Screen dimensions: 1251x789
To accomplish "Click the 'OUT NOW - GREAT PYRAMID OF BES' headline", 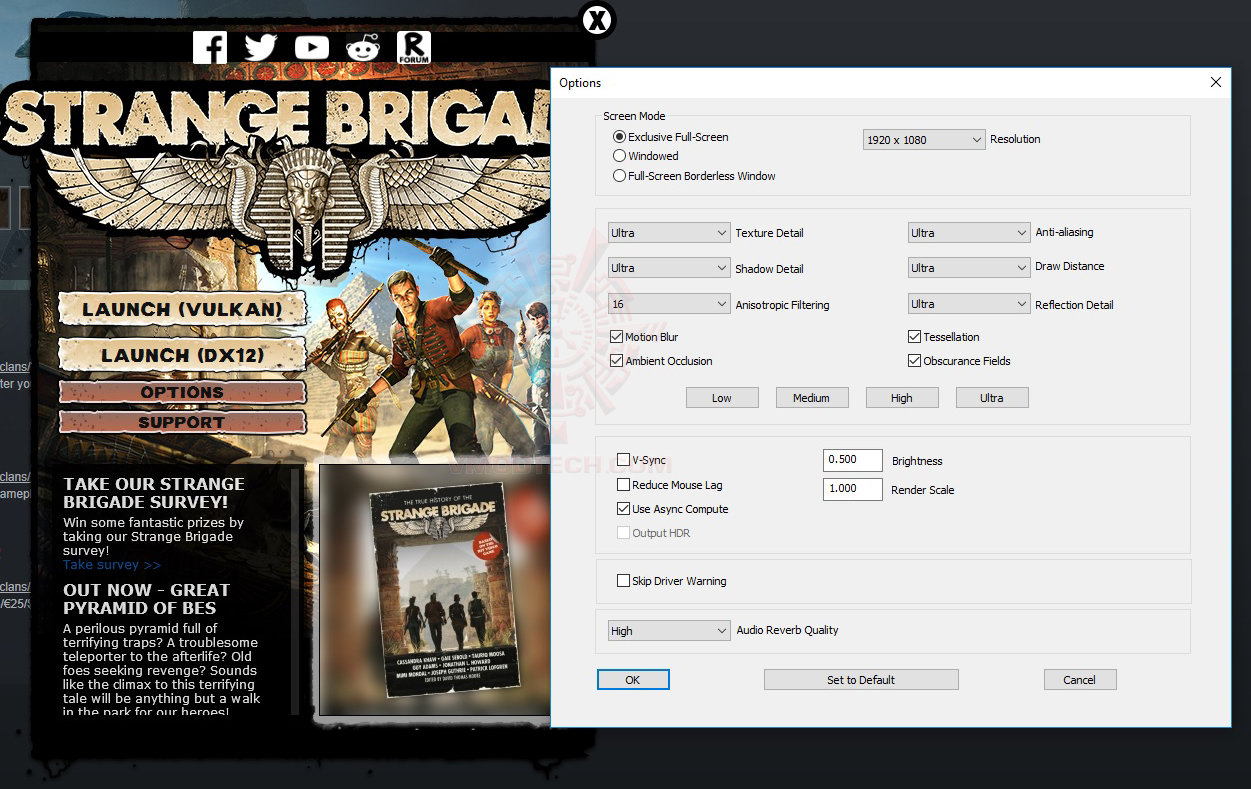I will click(x=146, y=599).
